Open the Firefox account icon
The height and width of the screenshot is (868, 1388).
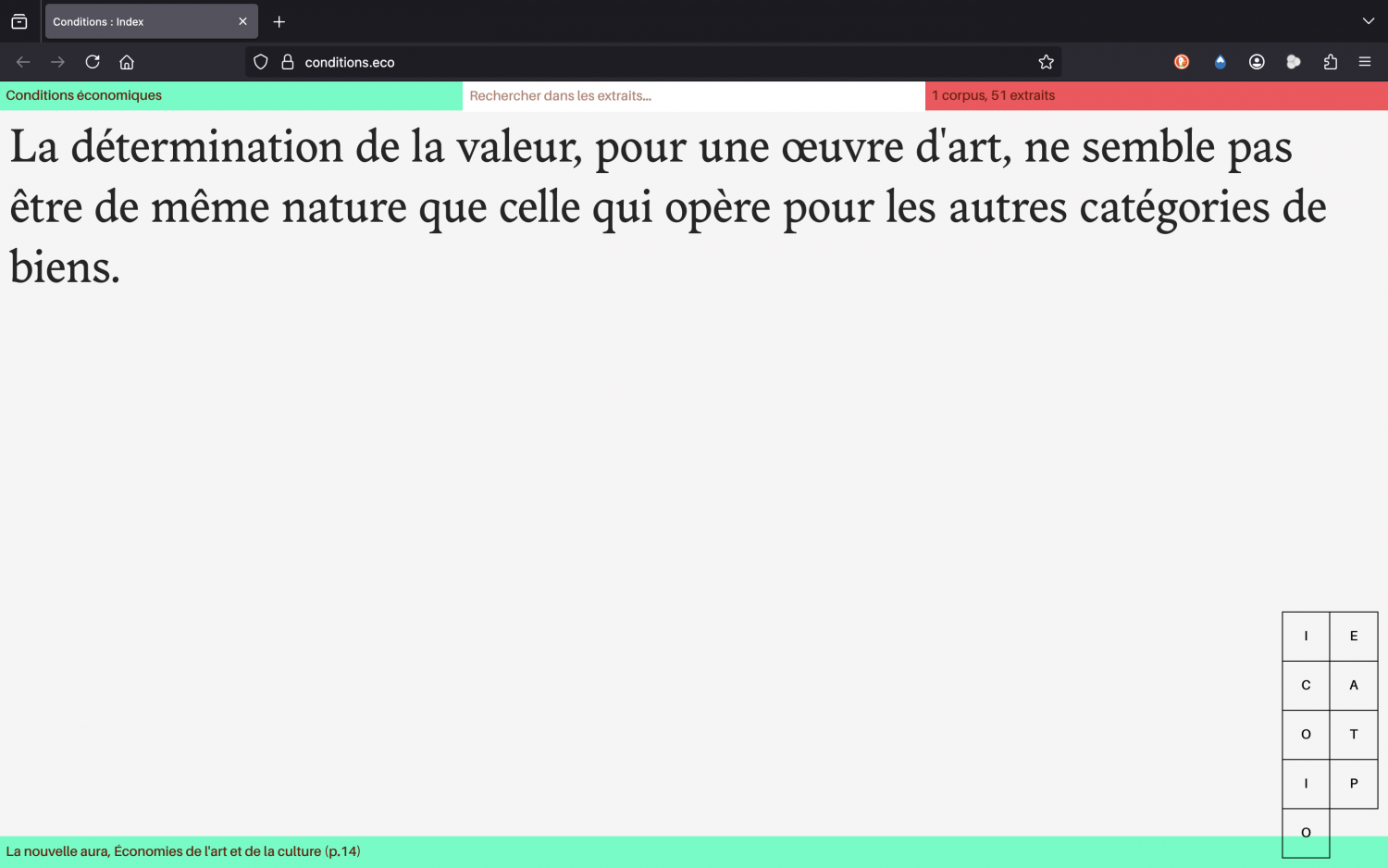(1257, 62)
